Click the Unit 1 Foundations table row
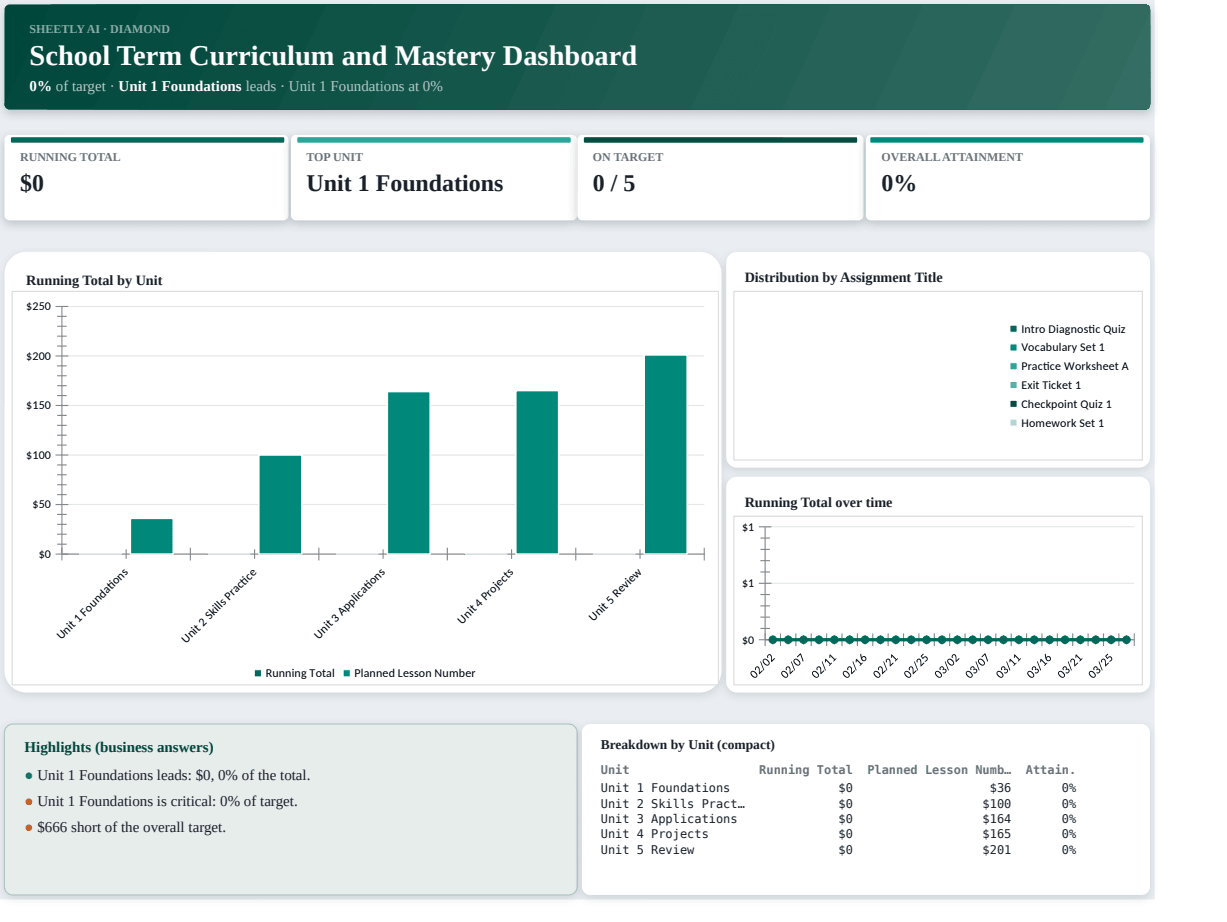Viewport: 1227px width, 922px height. pyautogui.click(x=838, y=788)
